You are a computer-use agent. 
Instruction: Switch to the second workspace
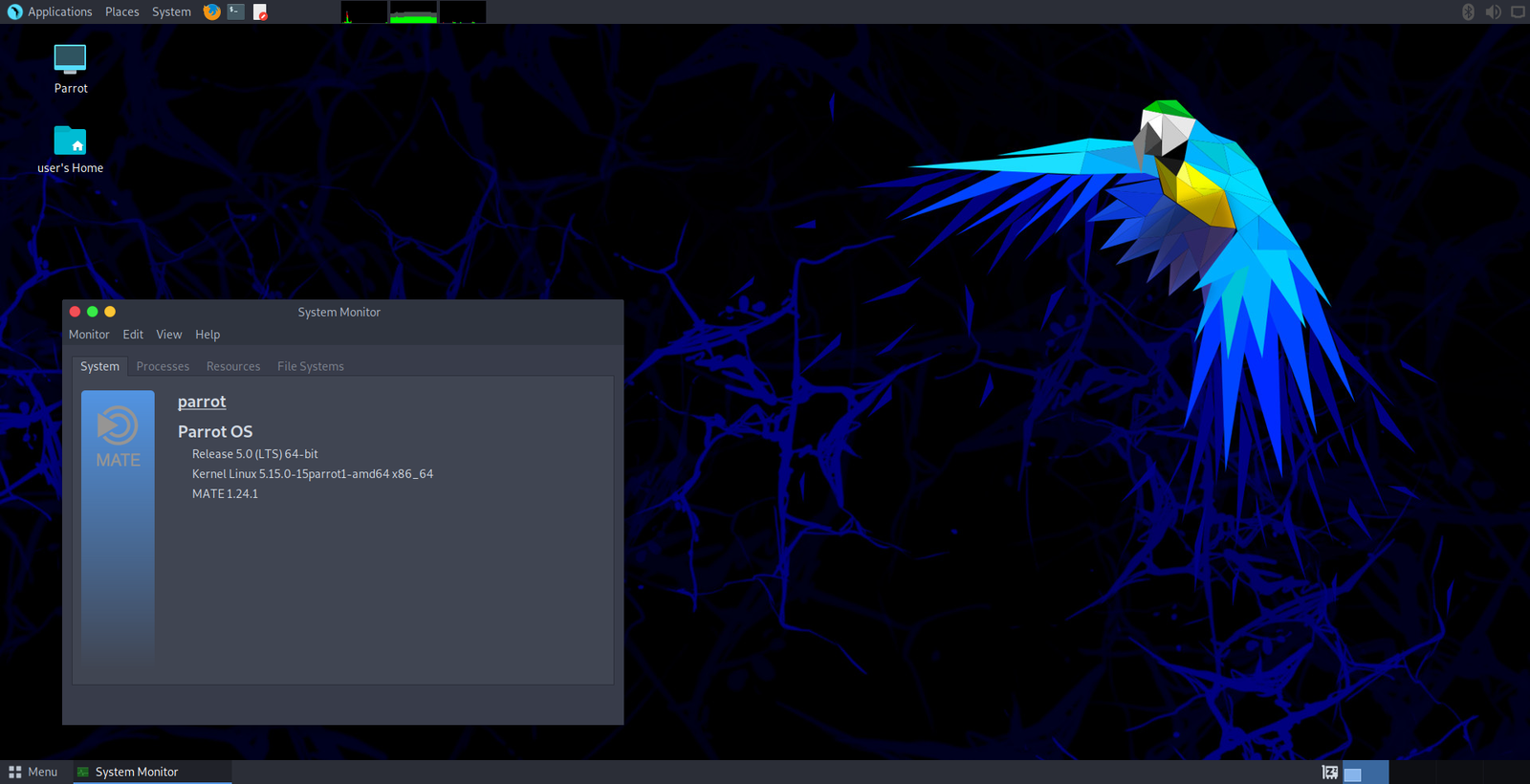[x=1412, y=772]
